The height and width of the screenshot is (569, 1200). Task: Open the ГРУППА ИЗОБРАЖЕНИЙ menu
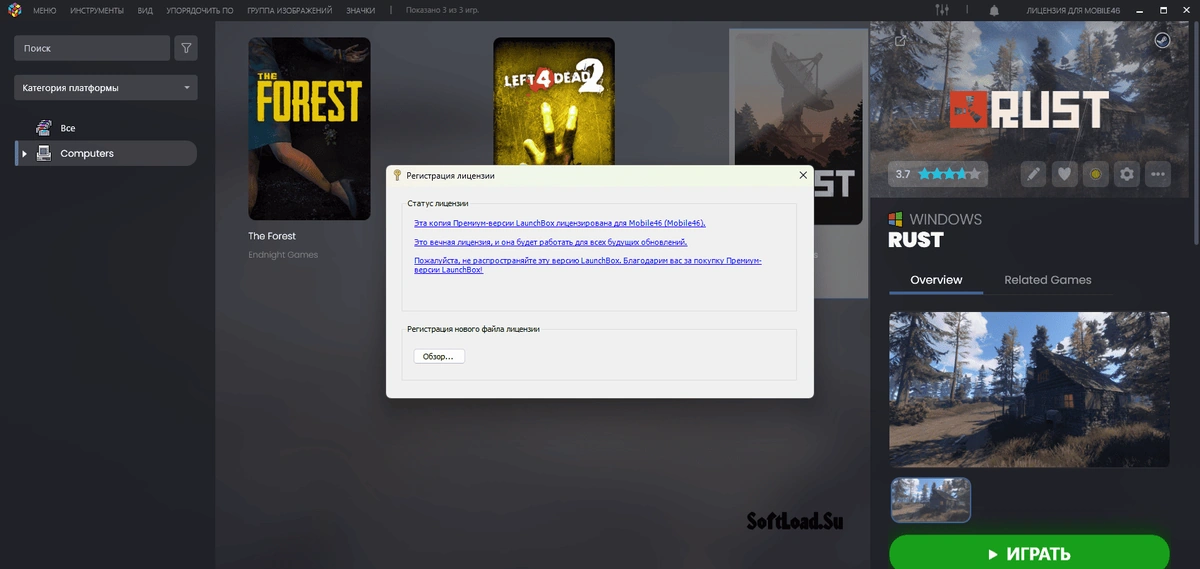point(289,10)
